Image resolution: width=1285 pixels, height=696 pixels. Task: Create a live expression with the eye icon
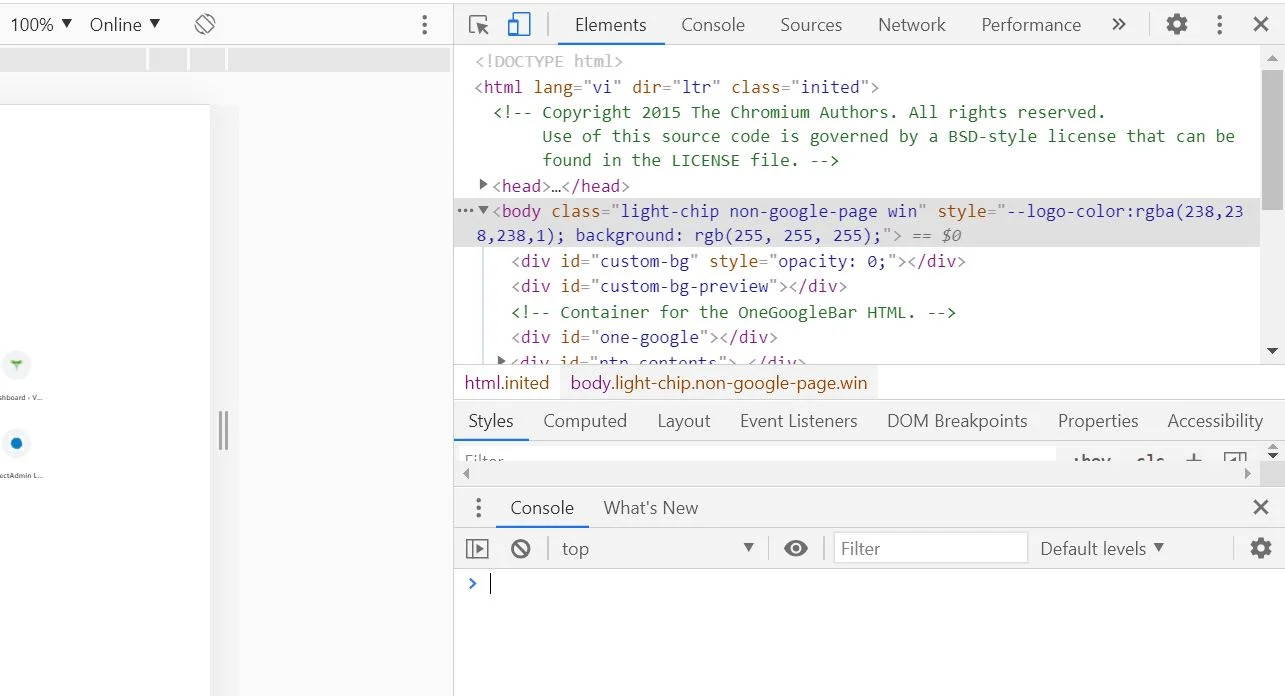796,548
